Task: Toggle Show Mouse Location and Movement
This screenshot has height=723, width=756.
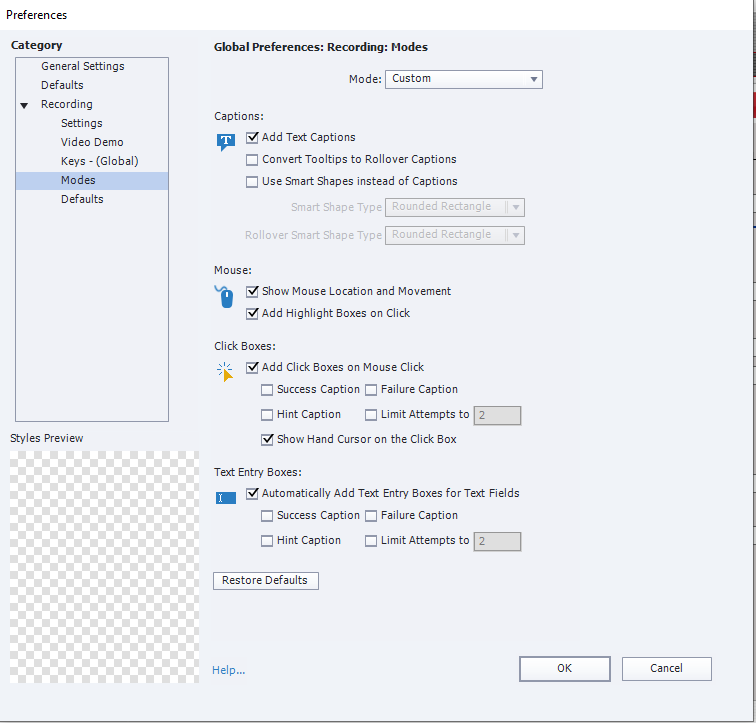Action: (x=252, y=292)
